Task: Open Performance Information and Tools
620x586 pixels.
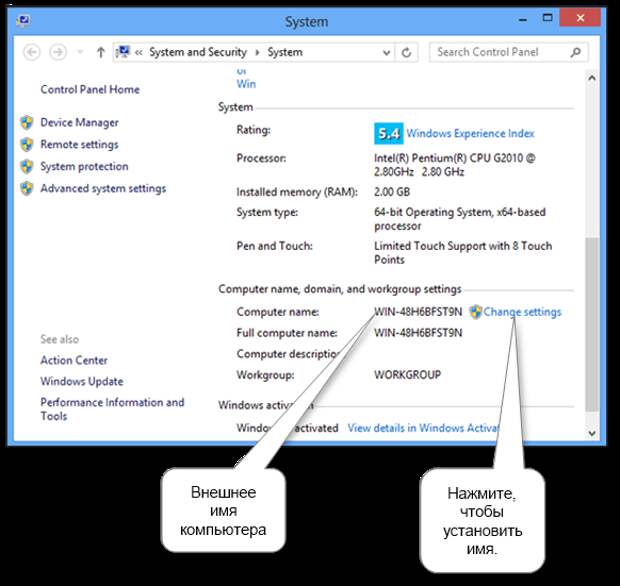Action: [112, 409]
